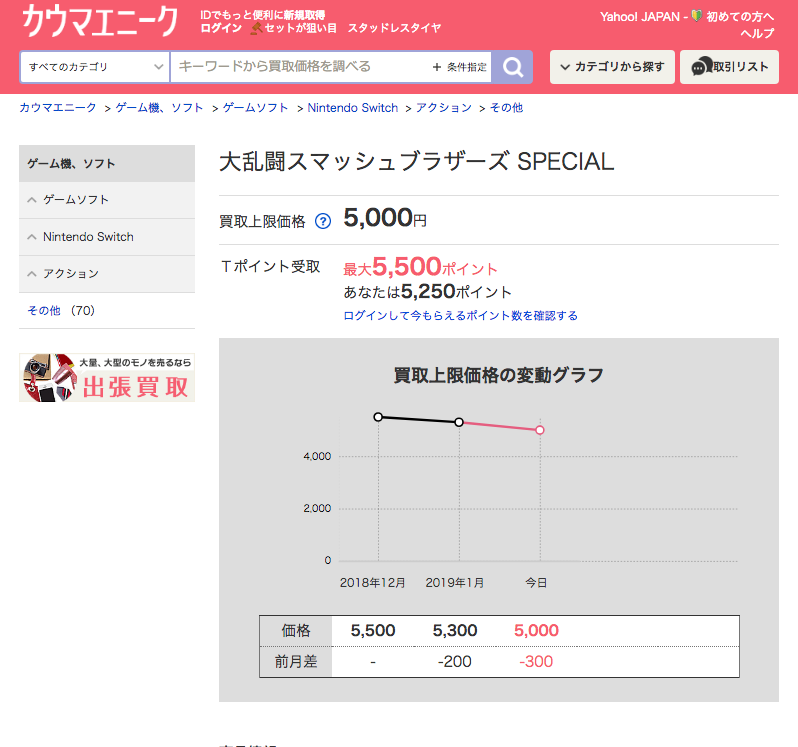Click the 2019年1月 data point on graph
Screen dimensions: 798x747
pos(459,422)
